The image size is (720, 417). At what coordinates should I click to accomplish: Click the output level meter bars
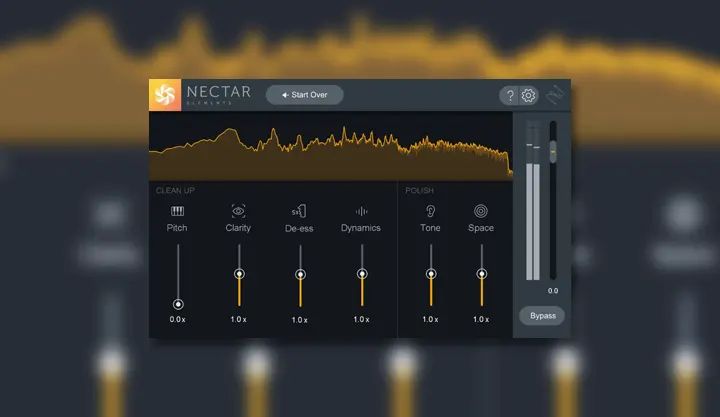pos(533,201)
